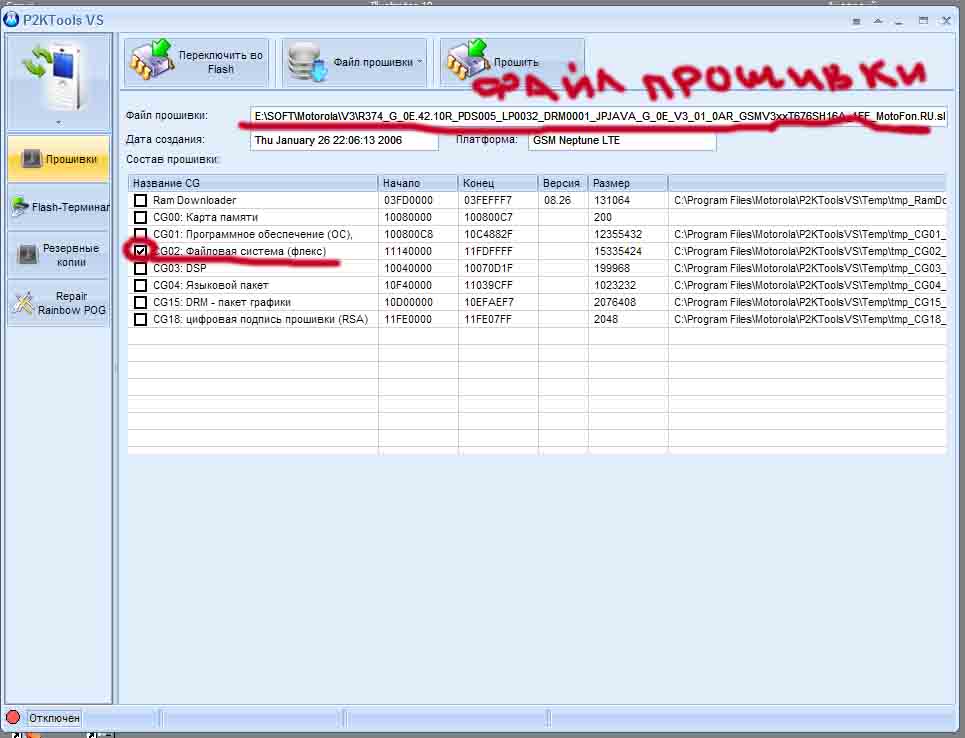Click the tmp_RamDc temp file path
Image resolution: width=965 pixels, height=738 pixels.
pyautogui.click(x=810, y=200)
